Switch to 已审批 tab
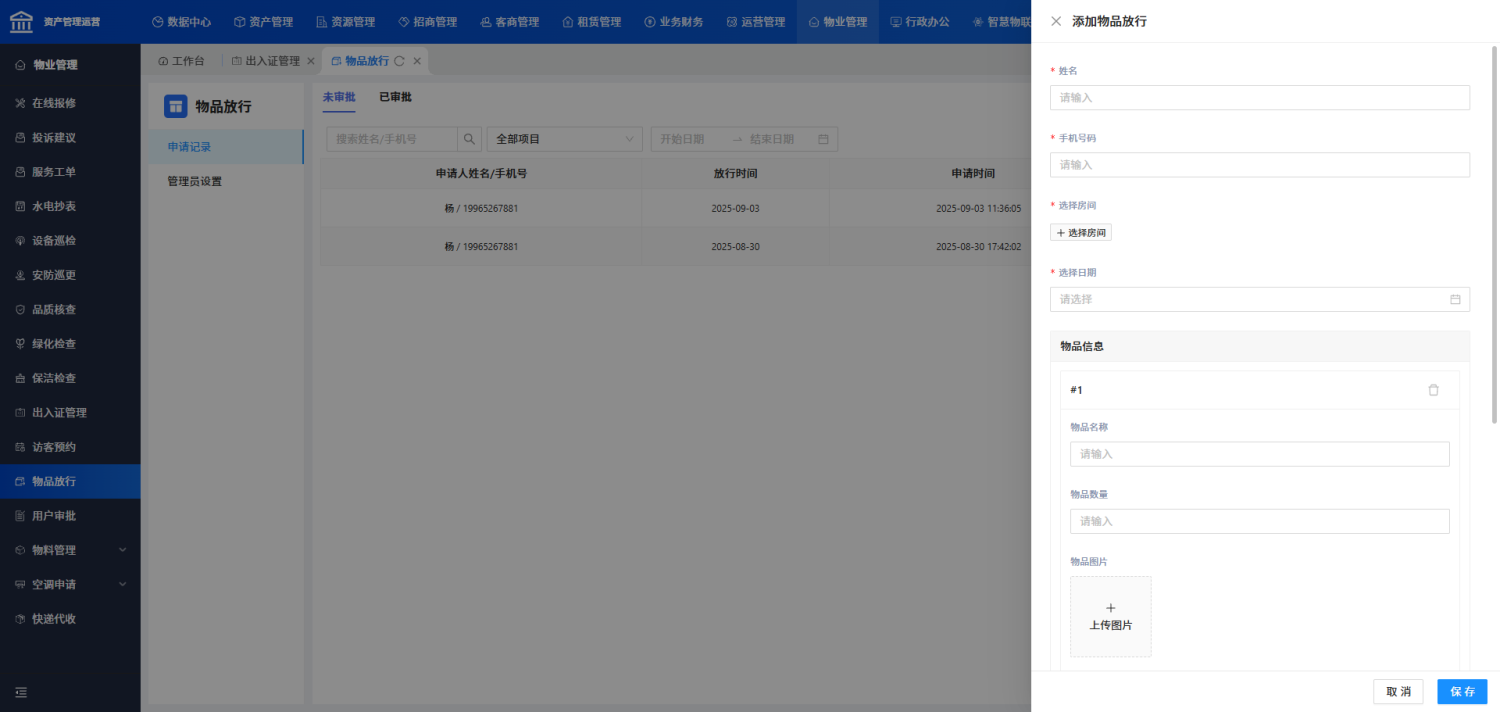This screenshot has width=1500, height=712. point(395,97)
